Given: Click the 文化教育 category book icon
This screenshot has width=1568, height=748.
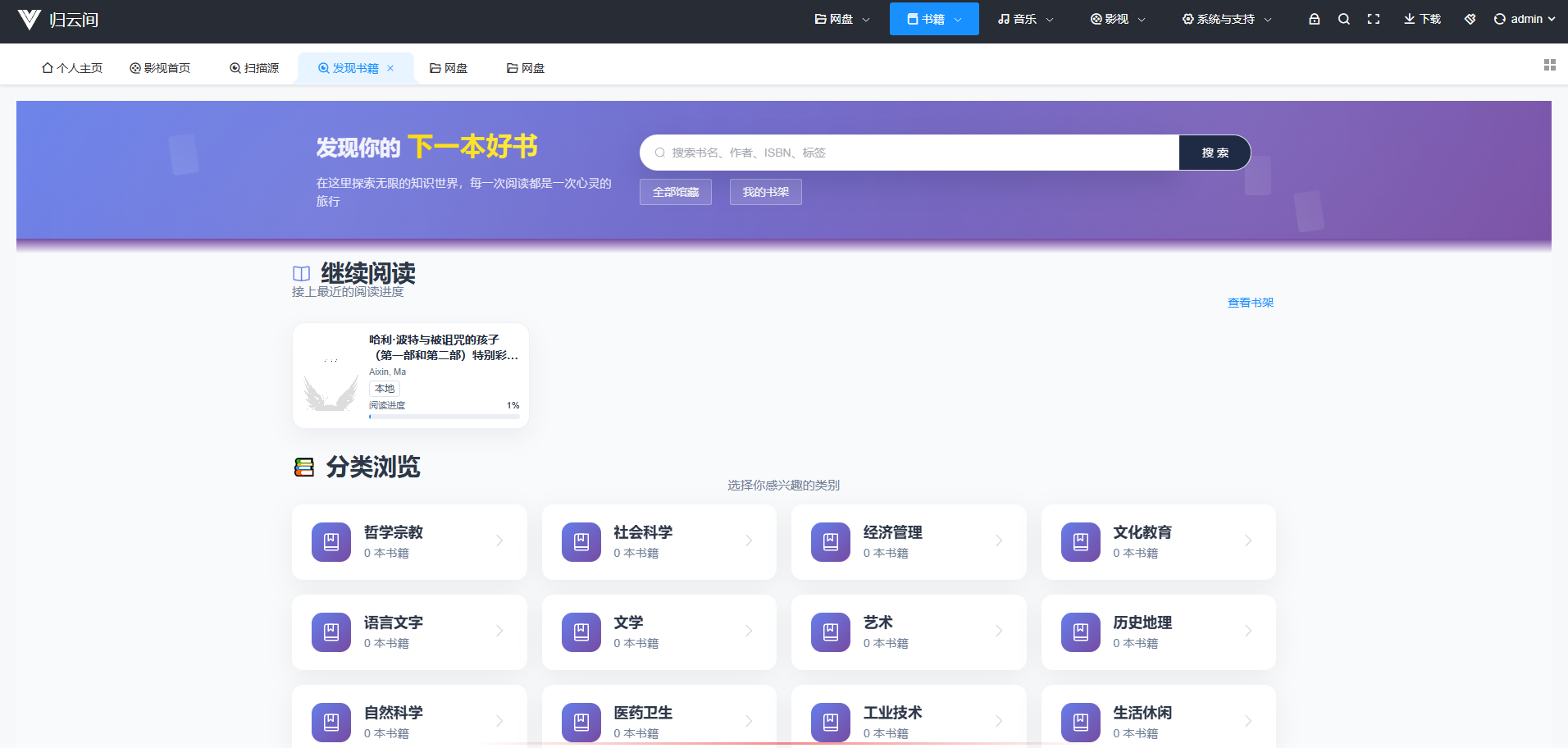Looking at the screenshot, I should coord(1081,542).
